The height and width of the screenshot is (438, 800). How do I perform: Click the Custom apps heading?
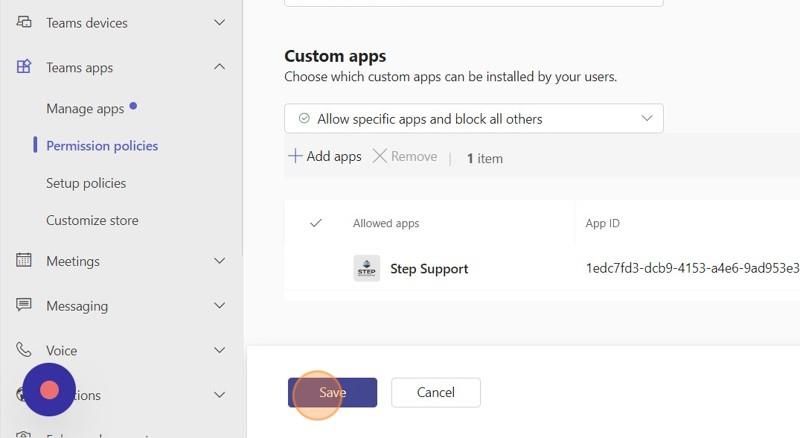[335, 56]
